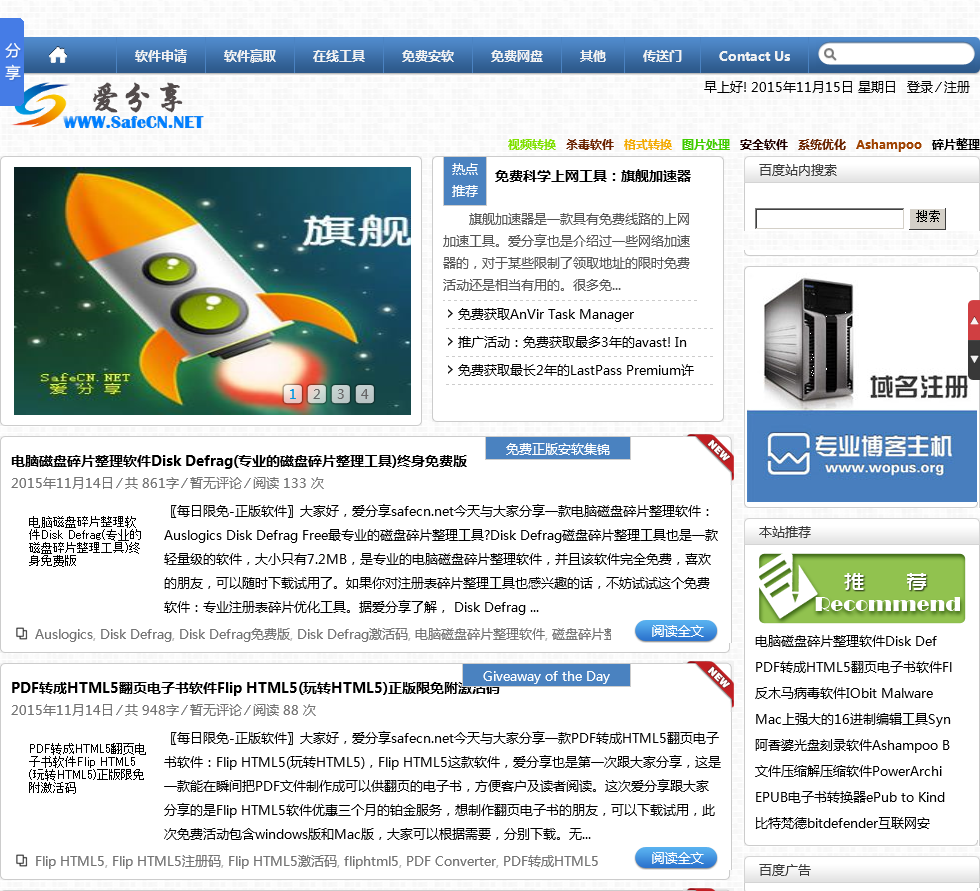Open the 碎片整理 category link
Screen dimensions: 980x891
(956, 144)
